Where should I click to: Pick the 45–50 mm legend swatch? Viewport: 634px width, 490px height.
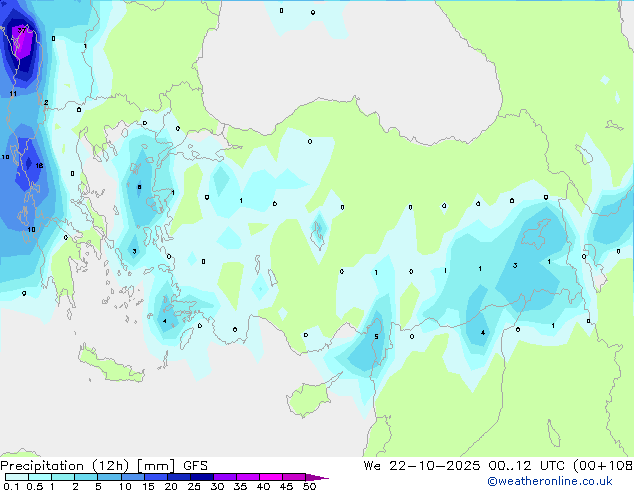click(x=294, y=477)
